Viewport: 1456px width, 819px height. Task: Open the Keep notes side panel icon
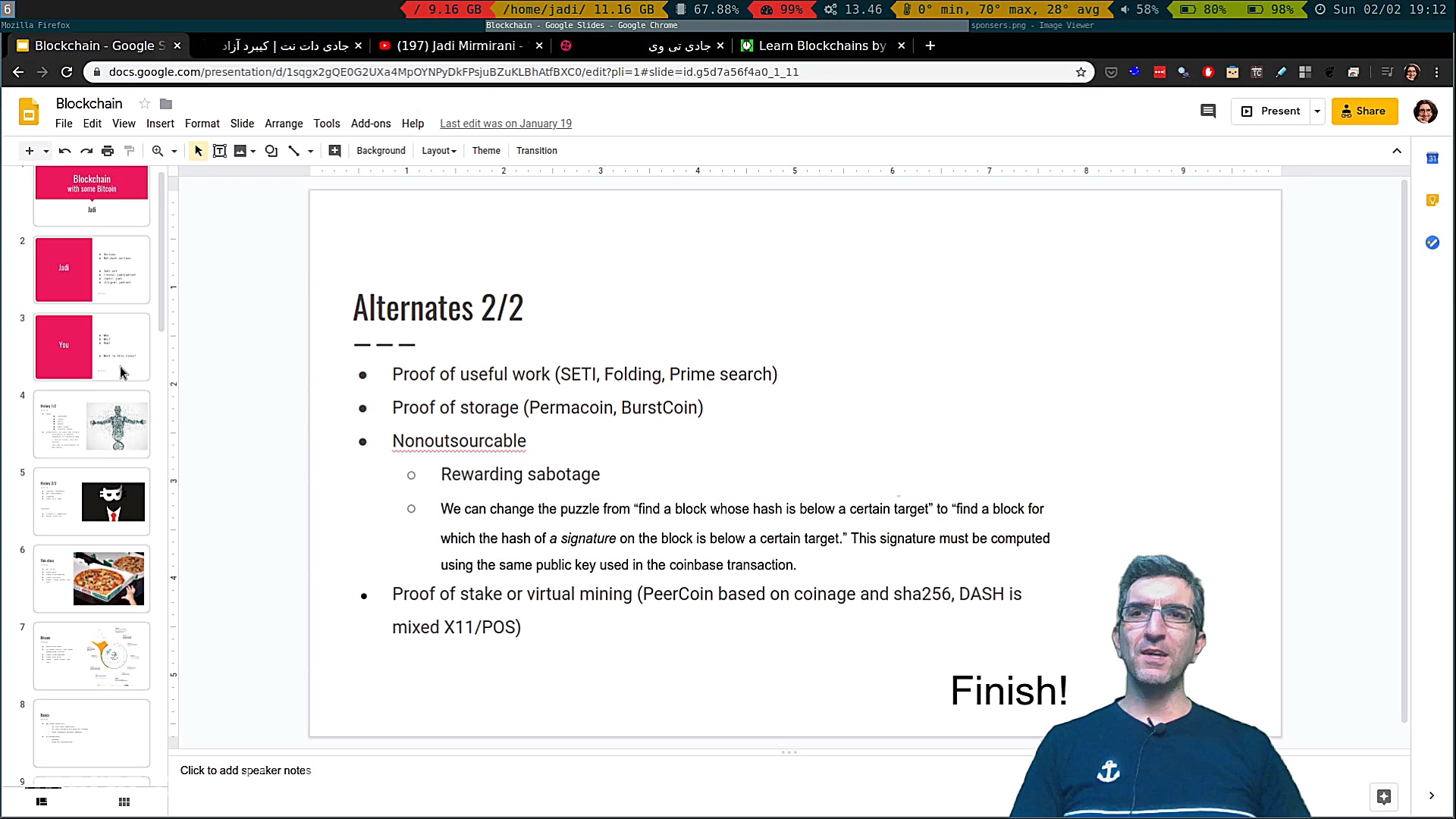[1432, 200]
